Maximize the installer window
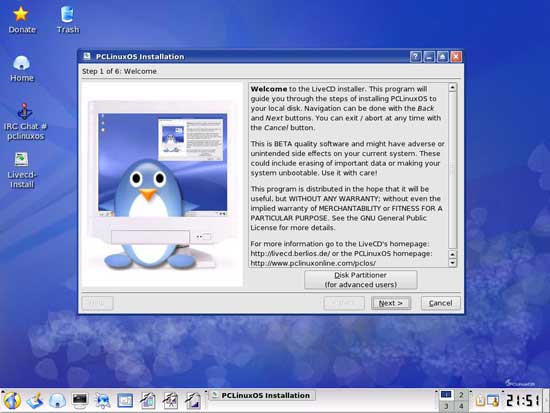 coord(442,56)
